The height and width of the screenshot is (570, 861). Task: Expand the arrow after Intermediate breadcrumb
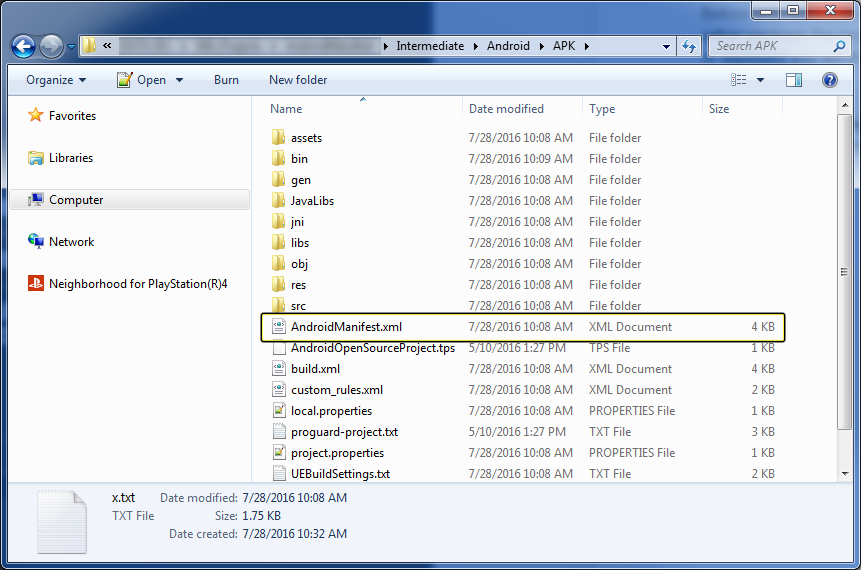coord(476,47)
